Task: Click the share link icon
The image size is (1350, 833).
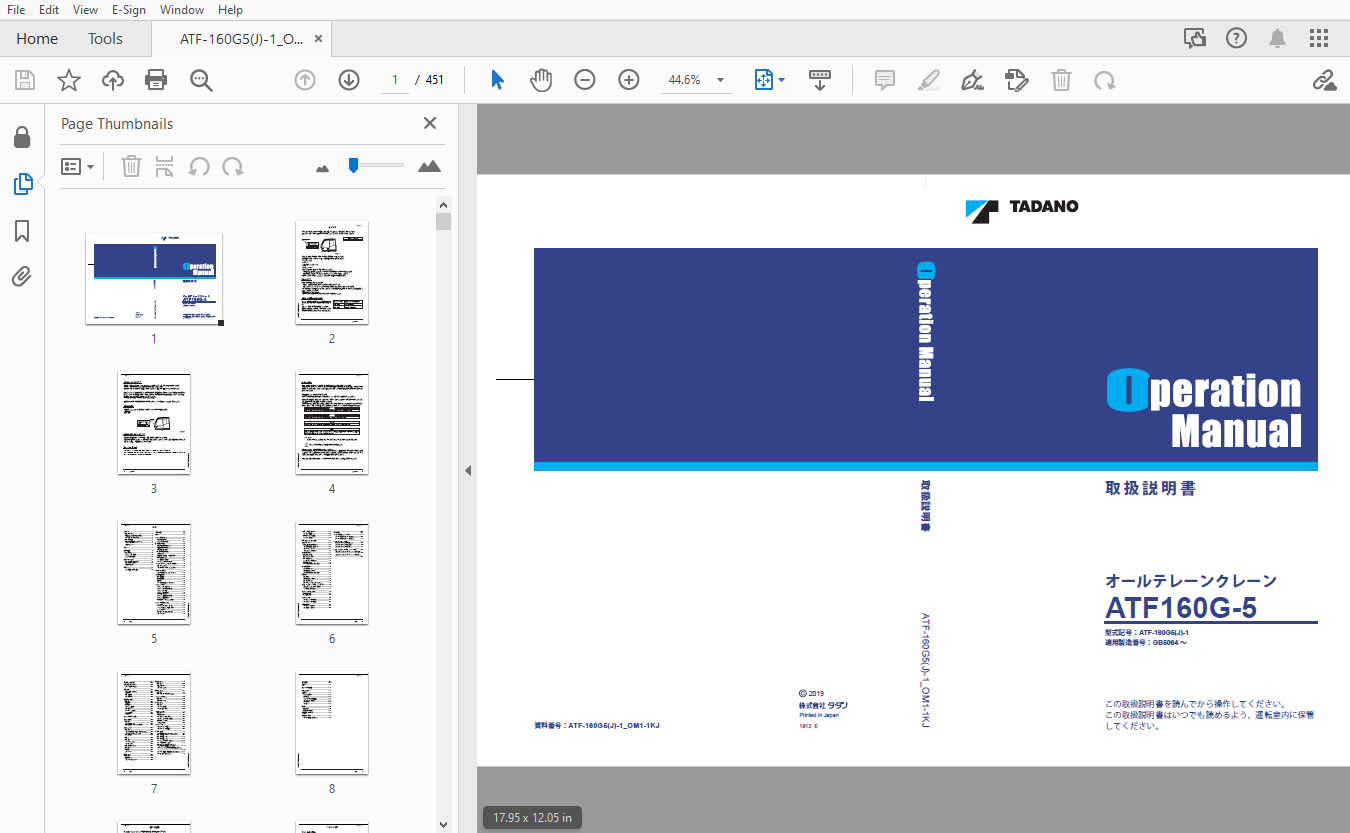Action: pyautogui.click(x=1324, y=80)
